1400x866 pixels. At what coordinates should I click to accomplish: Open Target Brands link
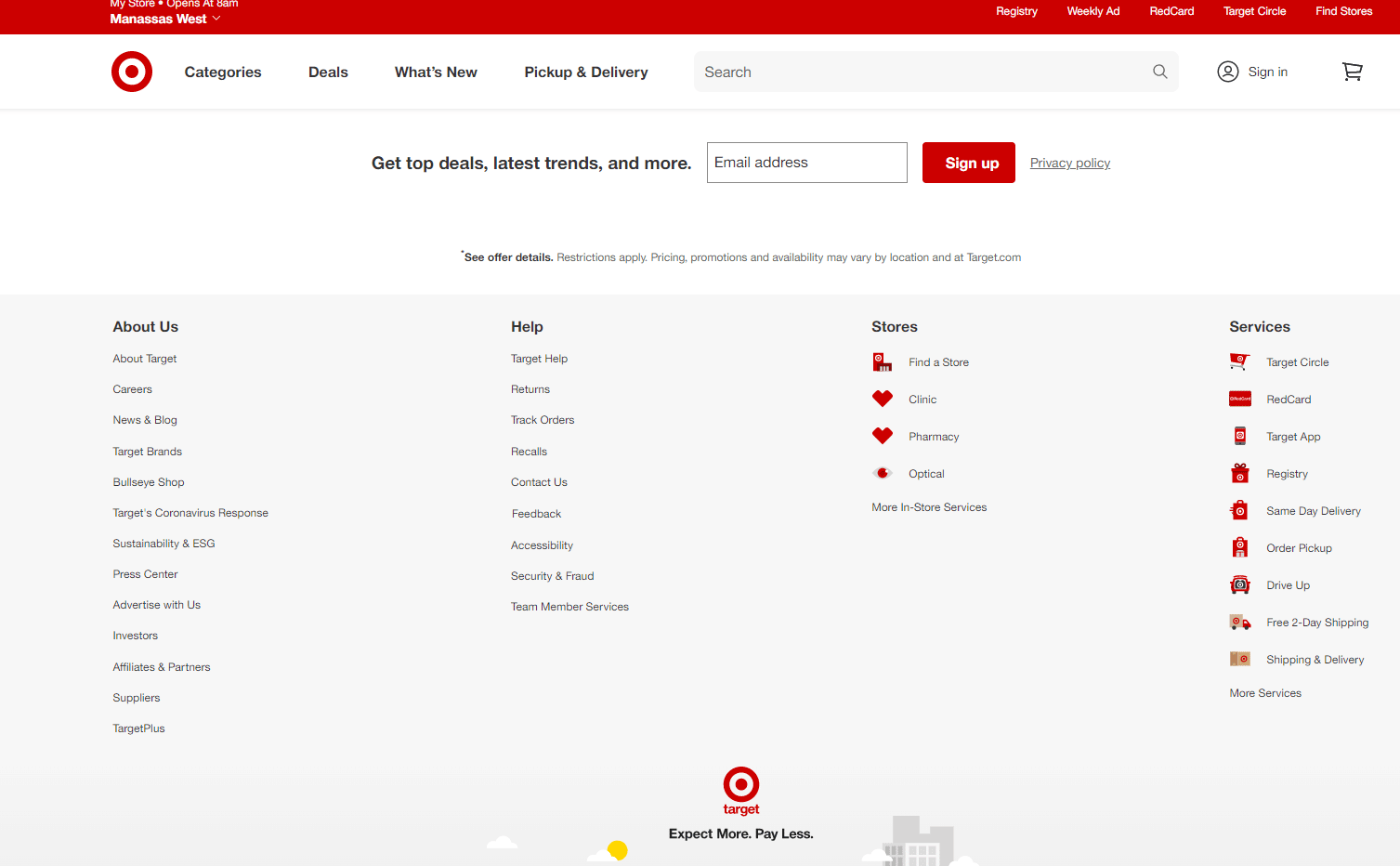click(148, 452)
